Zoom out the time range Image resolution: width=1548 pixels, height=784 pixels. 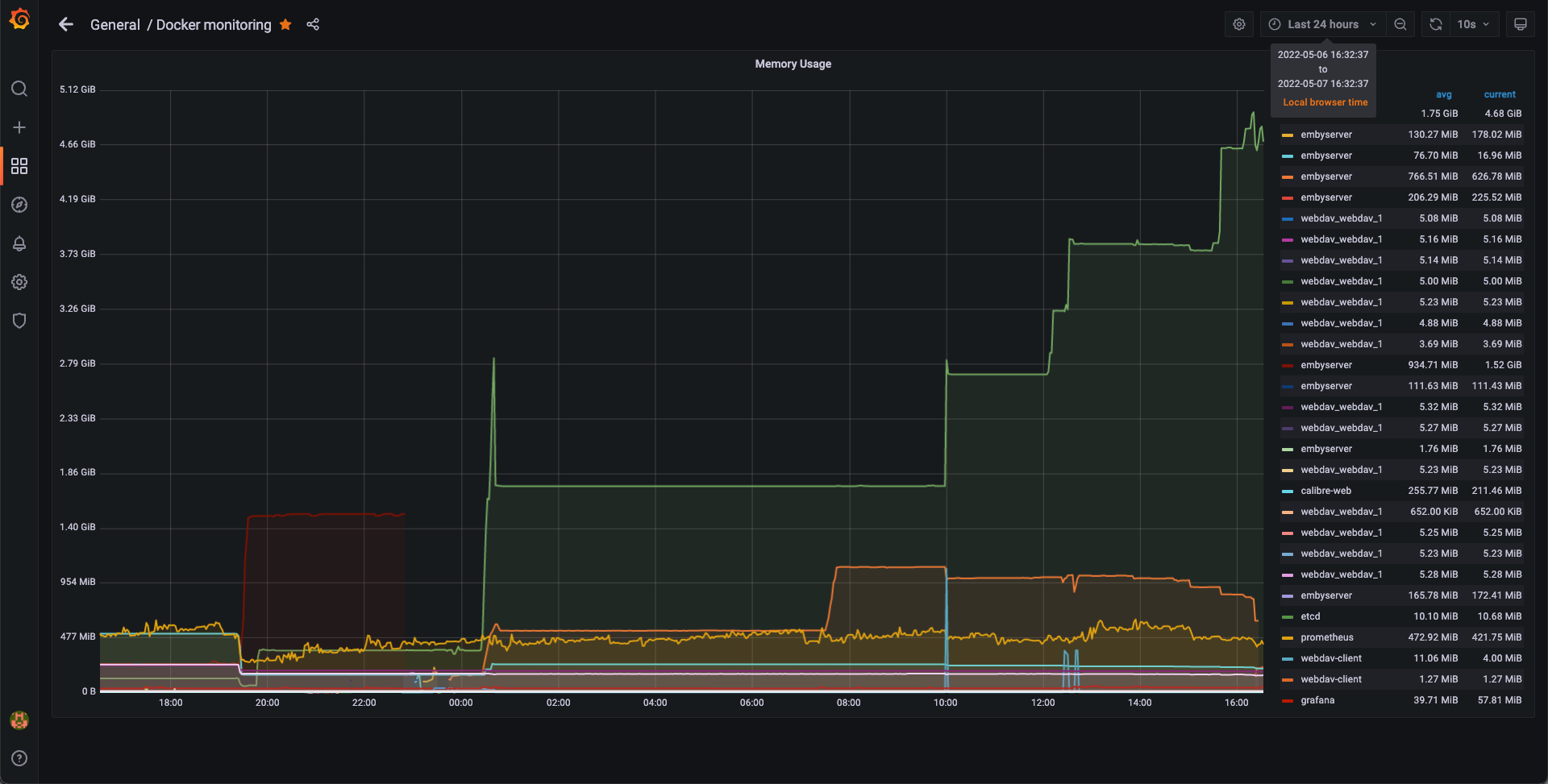click(1400, 24)
